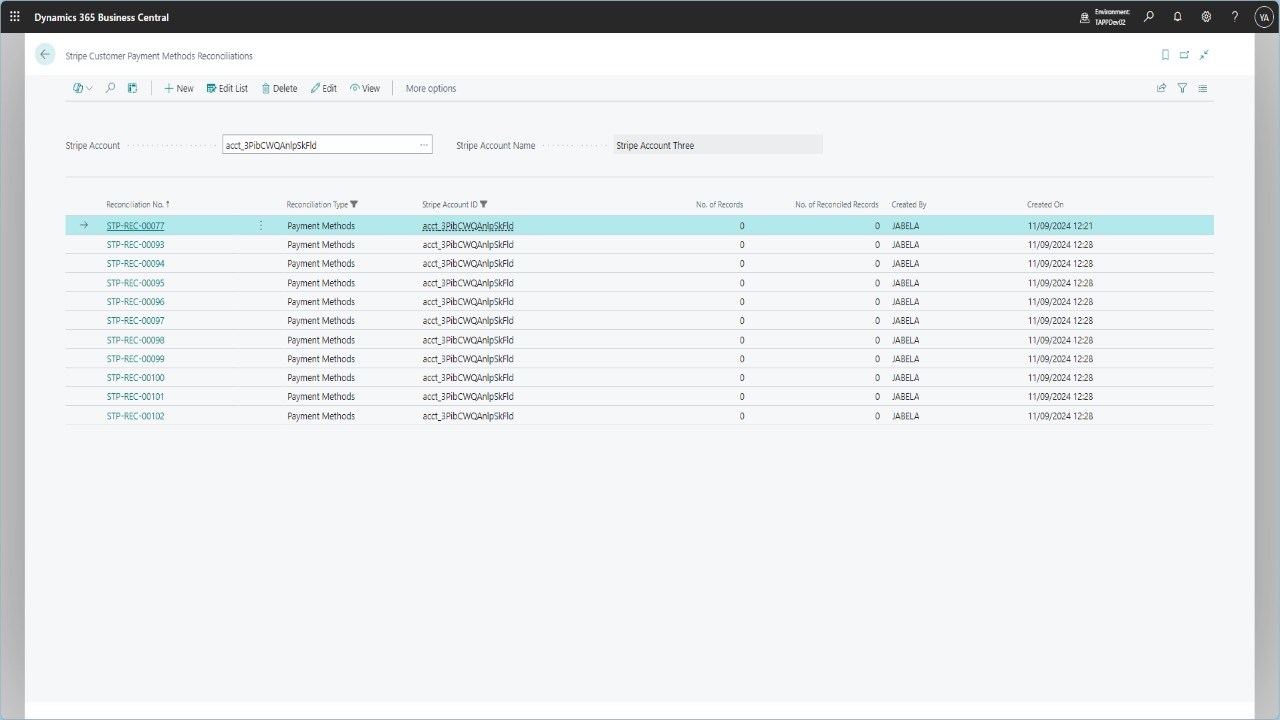Open the help question mark
Viewport: 1280px width, 720px height.
tap(1235, 17)
